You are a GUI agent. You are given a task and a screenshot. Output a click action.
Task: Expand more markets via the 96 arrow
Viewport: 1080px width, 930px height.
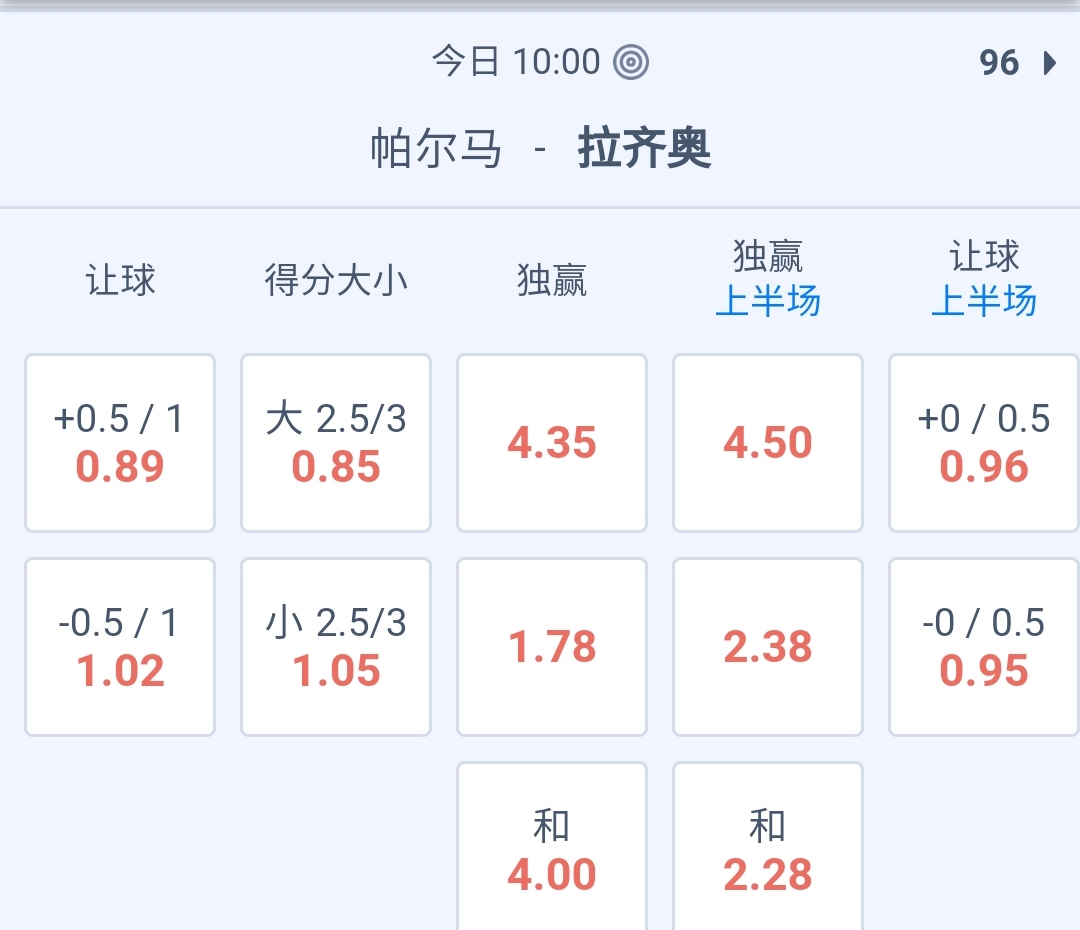click(1017, 63)
